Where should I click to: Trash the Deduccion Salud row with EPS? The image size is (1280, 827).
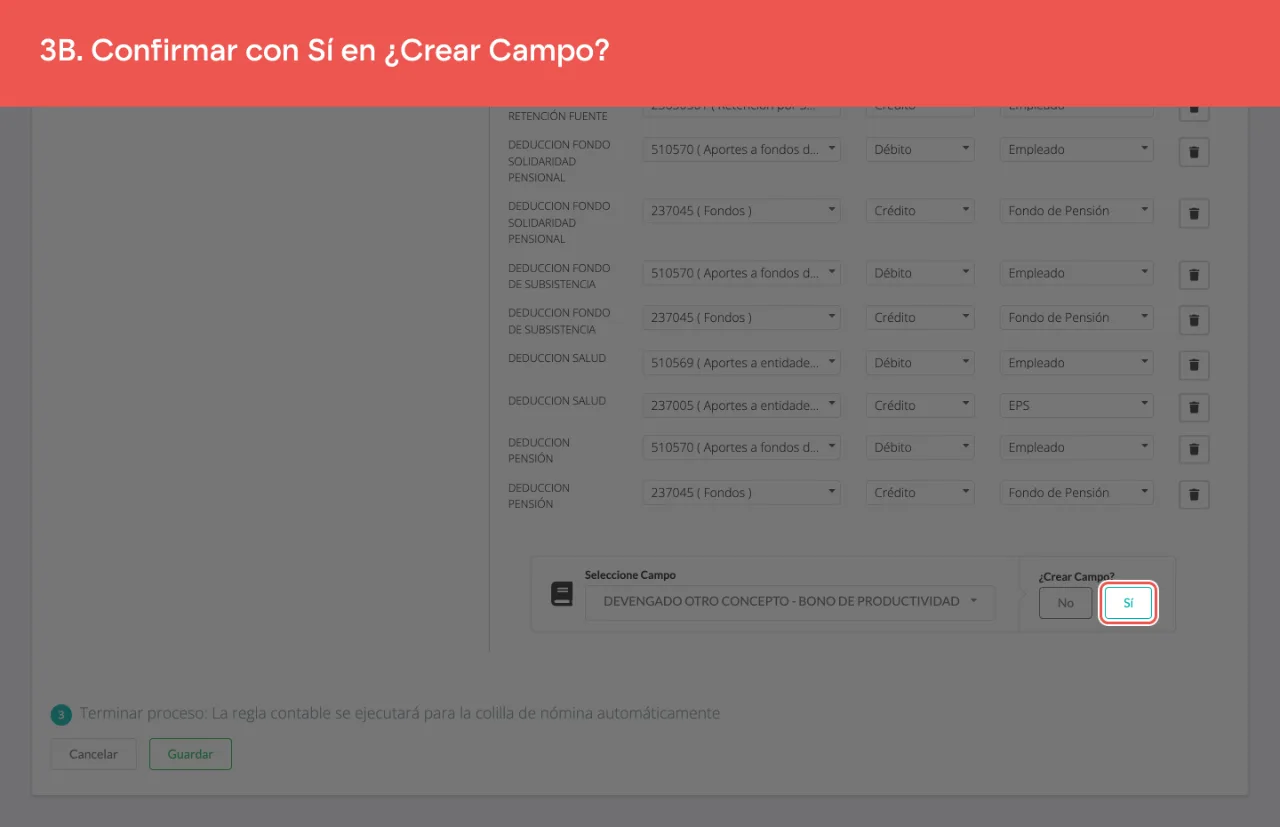coord(1194,407)
